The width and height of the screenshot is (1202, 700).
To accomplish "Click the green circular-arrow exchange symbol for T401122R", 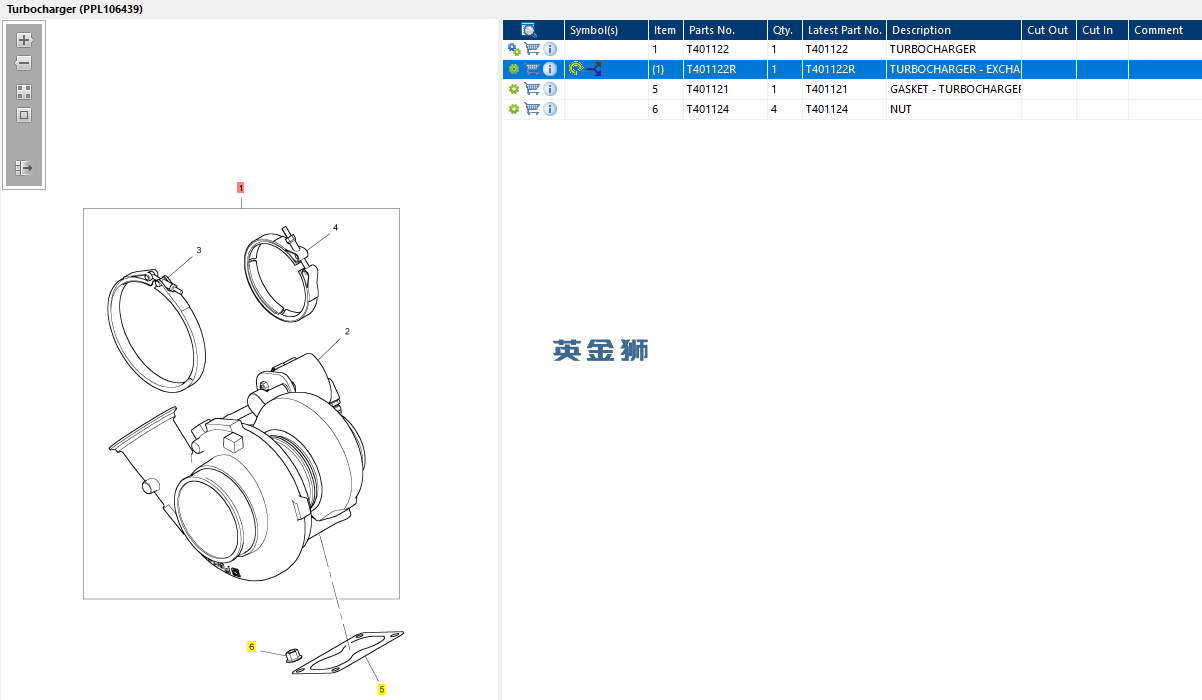I will click(x=575, y=69).
